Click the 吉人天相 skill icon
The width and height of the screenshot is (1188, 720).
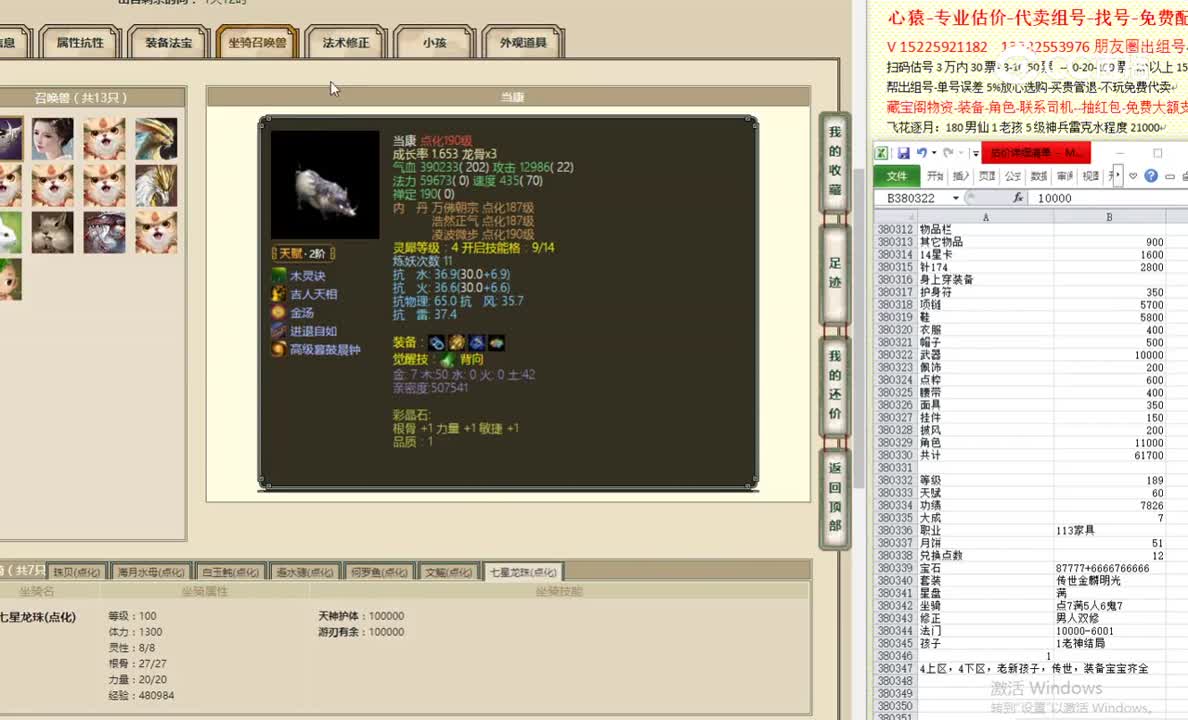(279, 293)
